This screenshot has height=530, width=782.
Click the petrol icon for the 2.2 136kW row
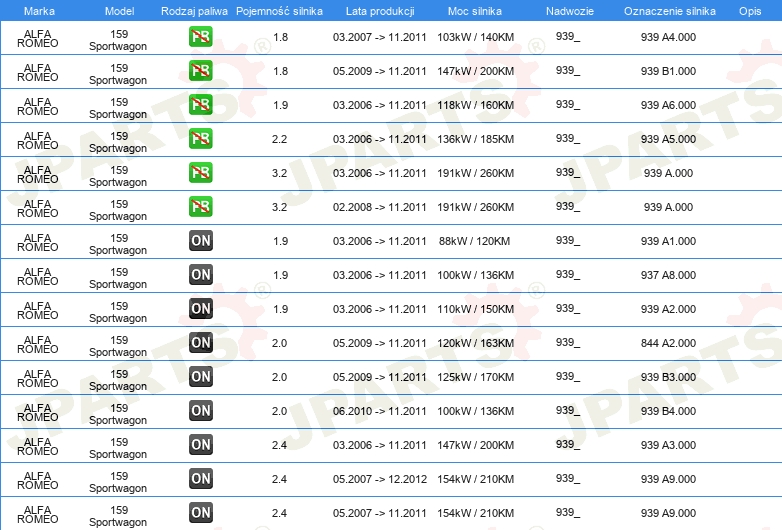(200, 139)
